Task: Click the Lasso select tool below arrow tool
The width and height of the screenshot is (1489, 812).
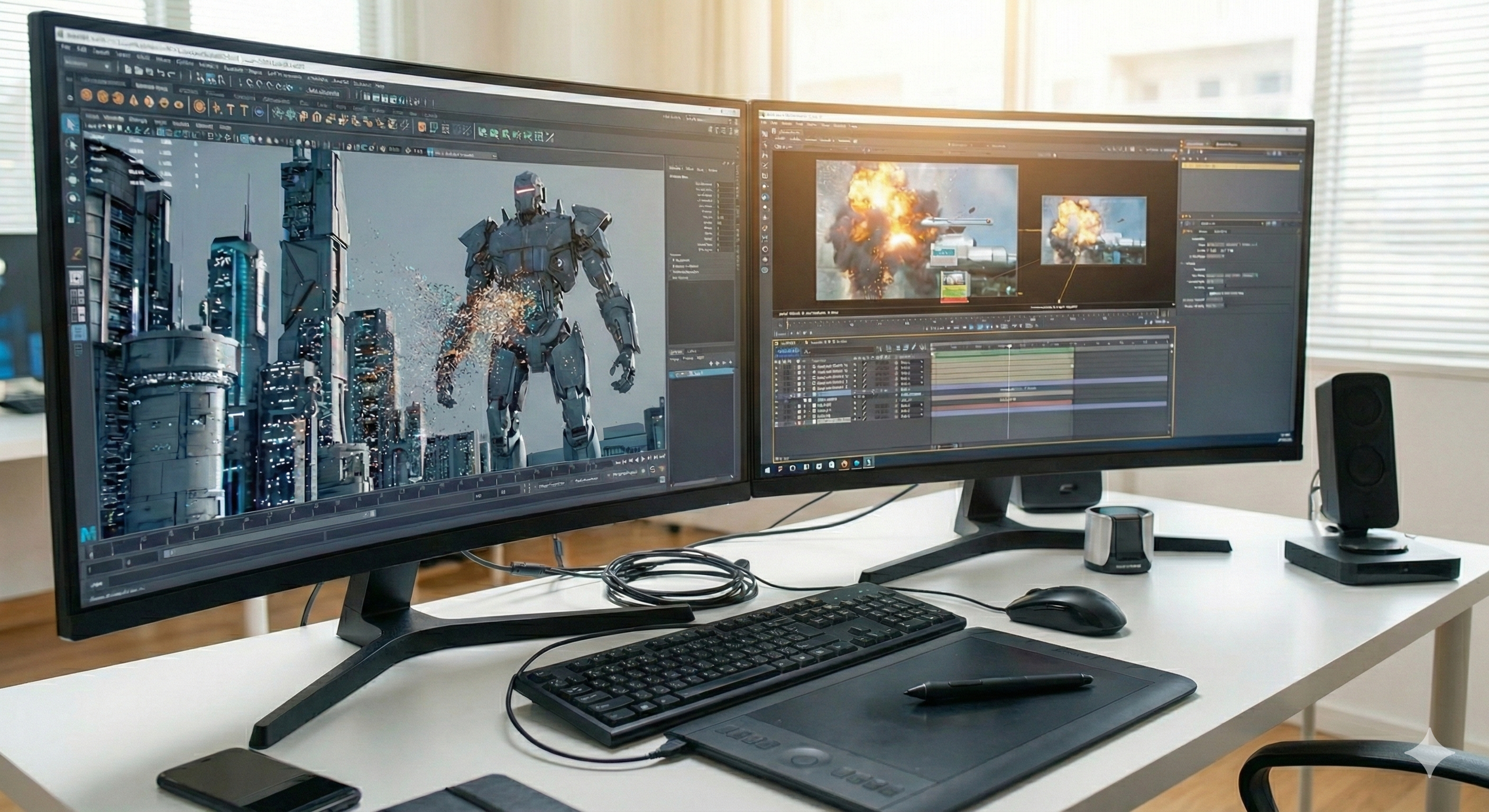Action: (72, 143)
